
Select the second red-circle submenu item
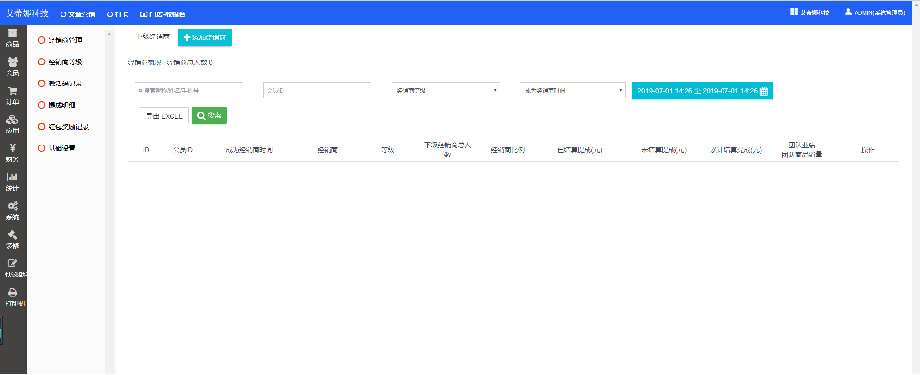tap(60, 62)
